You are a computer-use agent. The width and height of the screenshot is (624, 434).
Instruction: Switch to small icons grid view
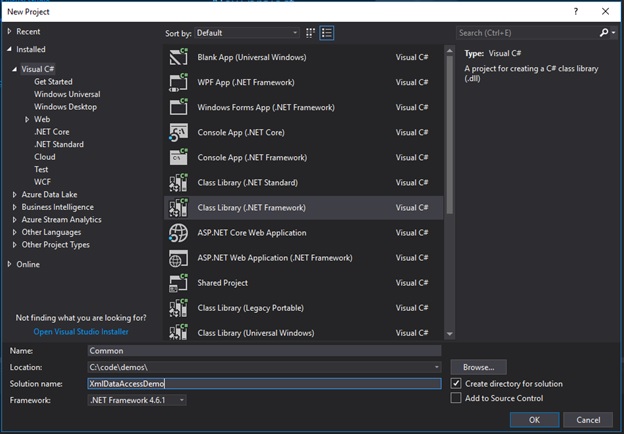click(x=310, y=33)
